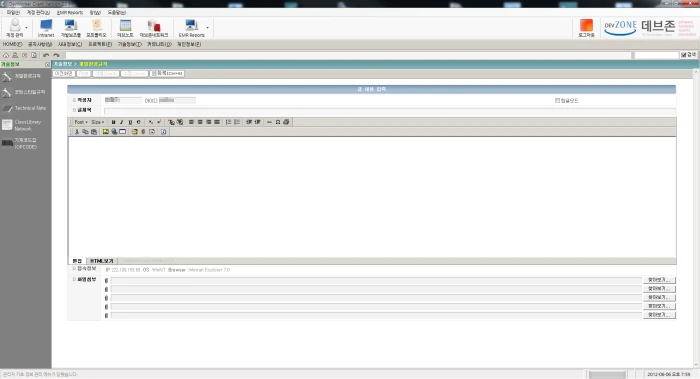Open the Intranet toolbar icon
Screen dimensions: 700x379
[x=46, y=28]
